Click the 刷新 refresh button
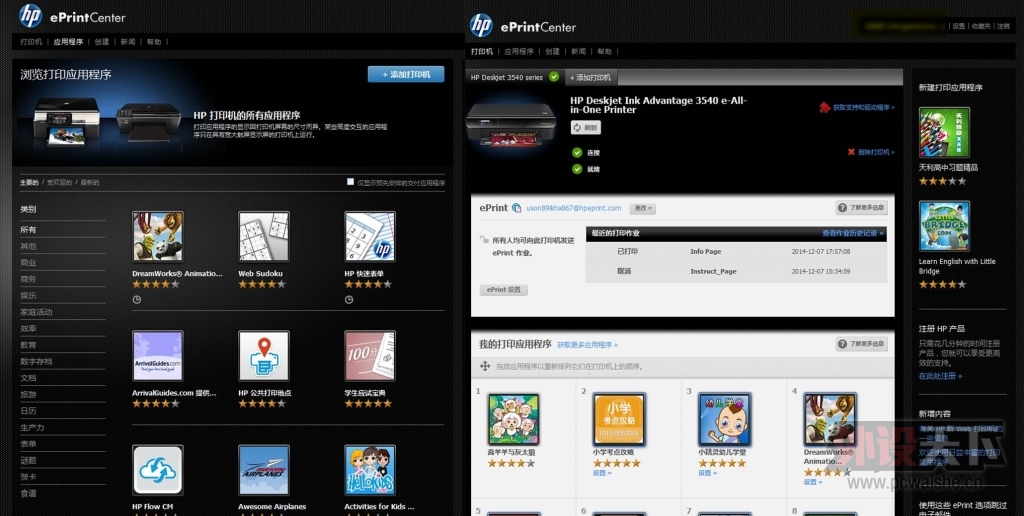Image resolution: width=1024 pixels, height=516 pixels. click(x=586, y=128)
